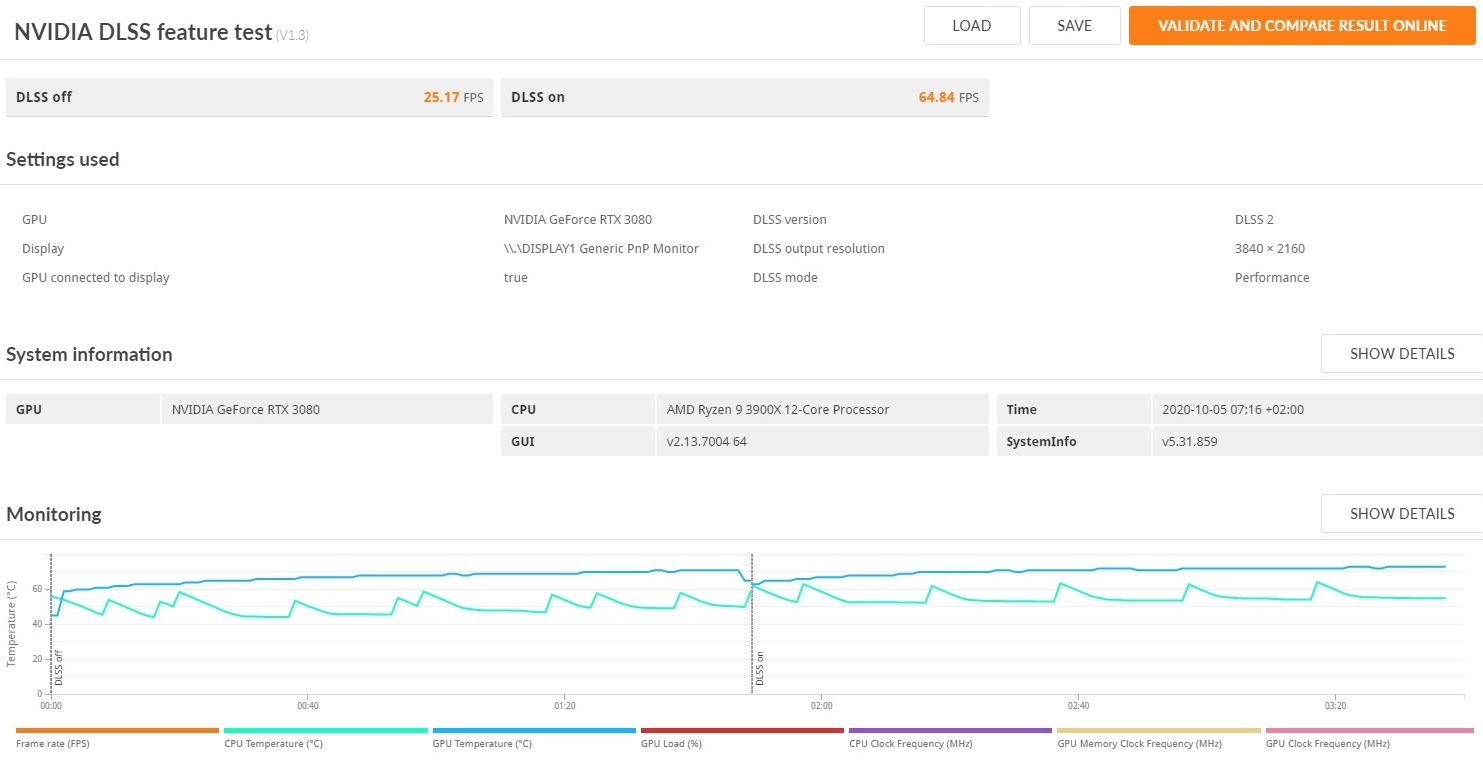1483x761 pixels.
Task: Toggle GPU Memory Clock Frequency legend
Action: [1139, 744]
